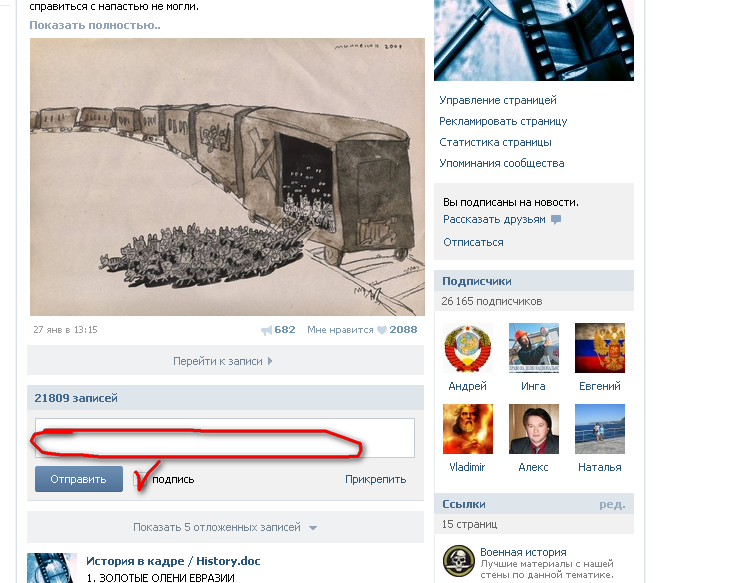
Task: Open Алекс's subscriber avatar
Action: click(x=534, y=429)
